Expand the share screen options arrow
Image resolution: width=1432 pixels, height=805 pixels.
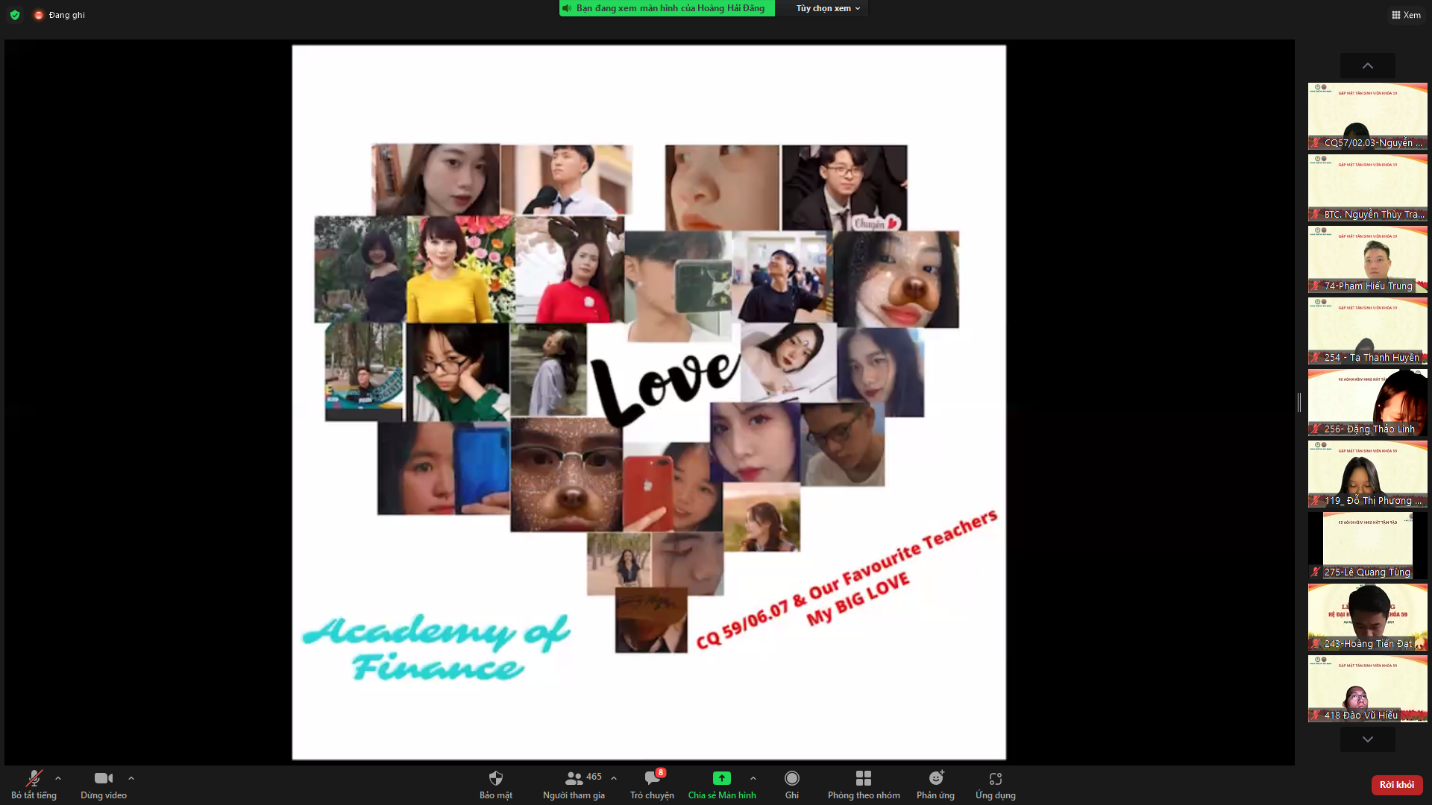[x=753, y=778]
